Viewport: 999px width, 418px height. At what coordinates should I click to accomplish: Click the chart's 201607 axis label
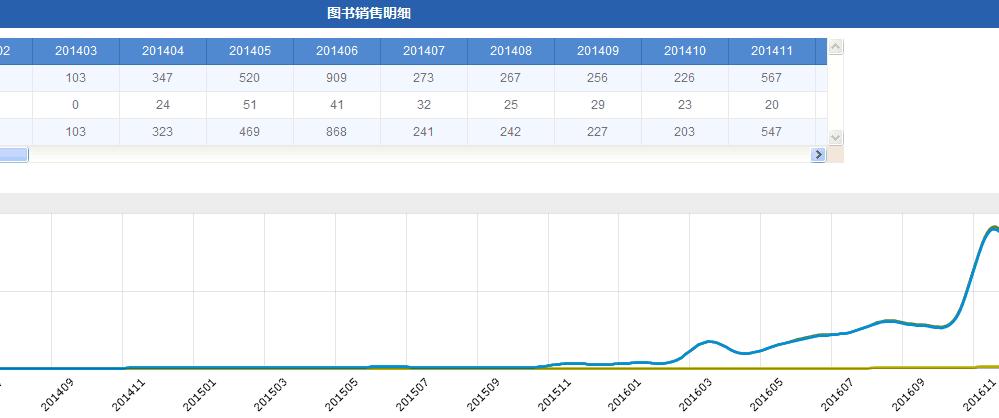[838, 395]
